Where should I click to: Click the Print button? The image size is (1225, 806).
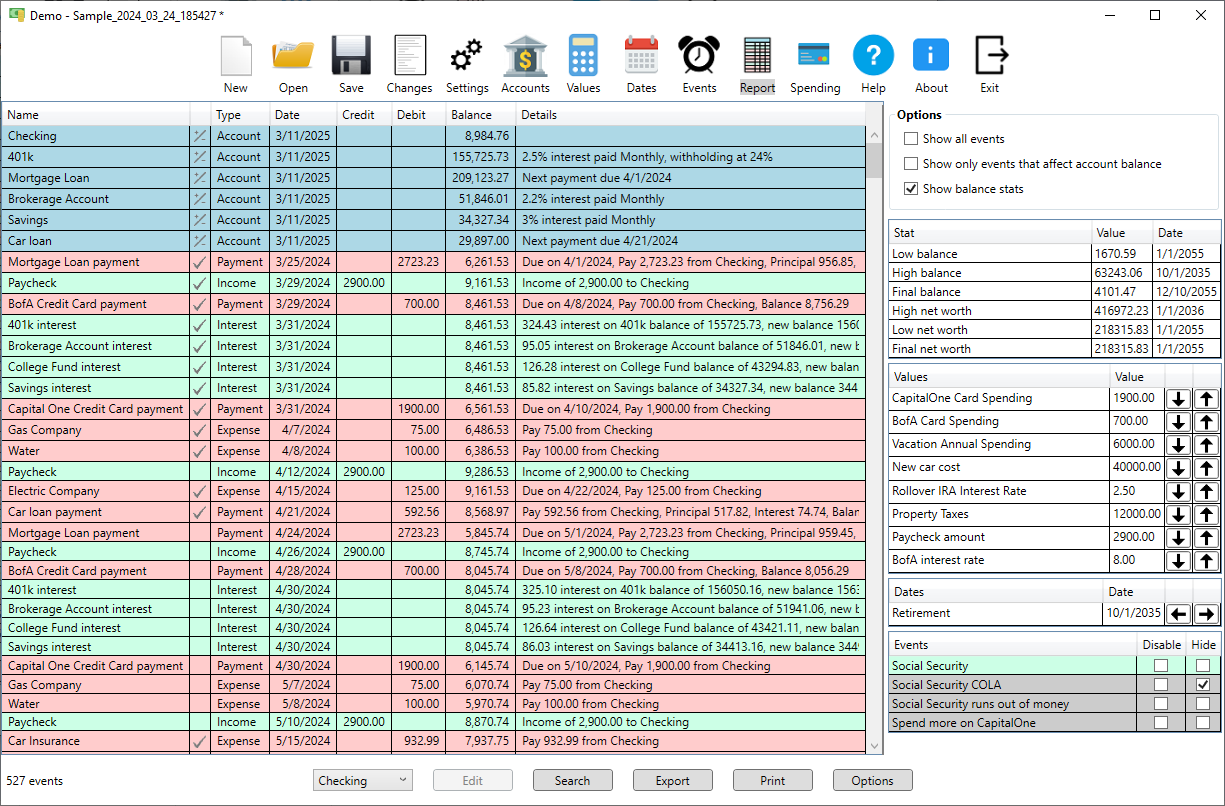tap(772, 781)
